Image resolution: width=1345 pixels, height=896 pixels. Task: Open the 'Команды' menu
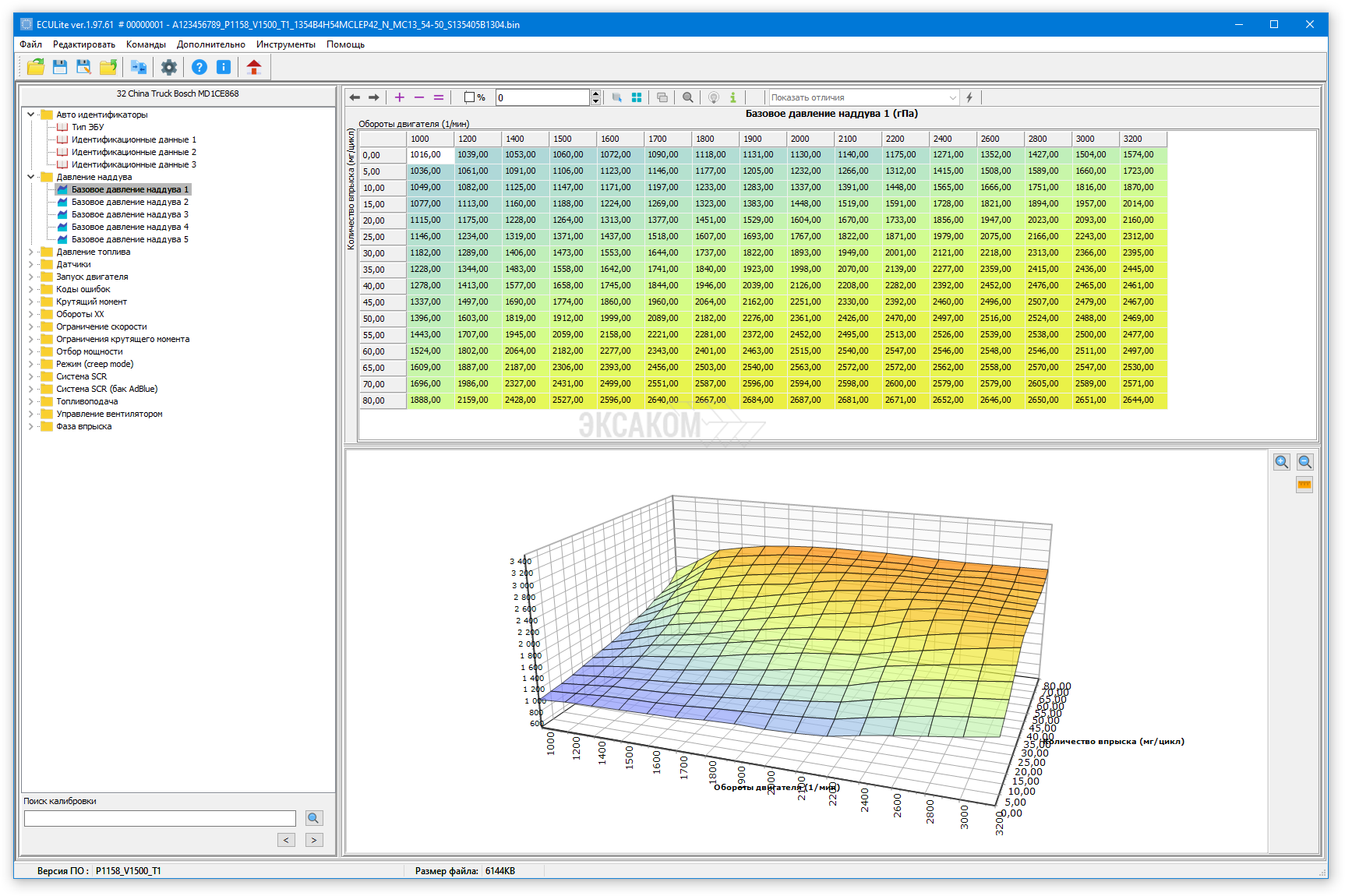coord(146,44)
